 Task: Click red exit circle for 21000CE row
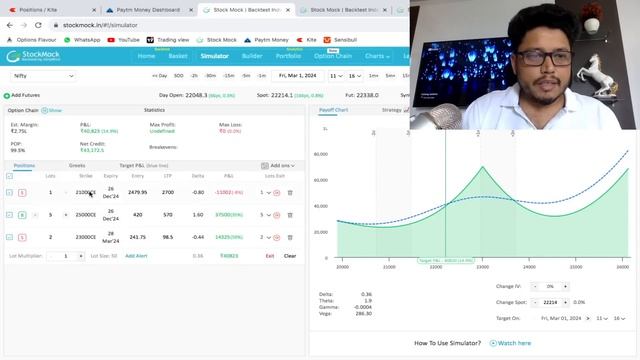tap(276, 192)
